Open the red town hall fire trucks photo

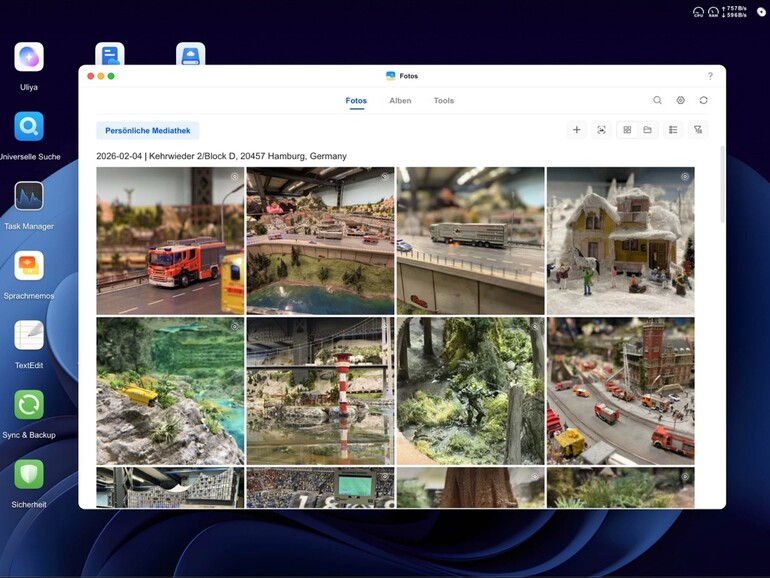621,391
